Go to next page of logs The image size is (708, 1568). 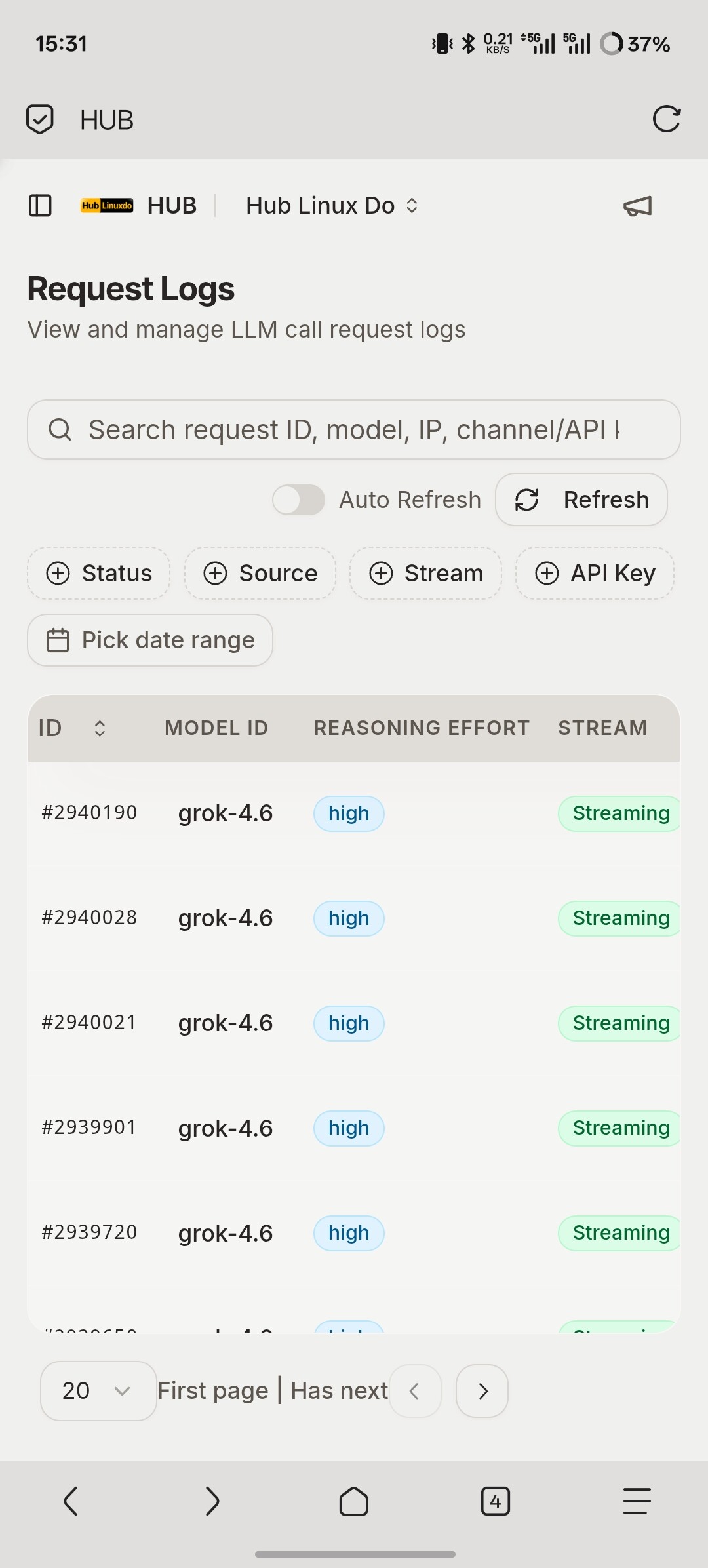point(482,1391)
